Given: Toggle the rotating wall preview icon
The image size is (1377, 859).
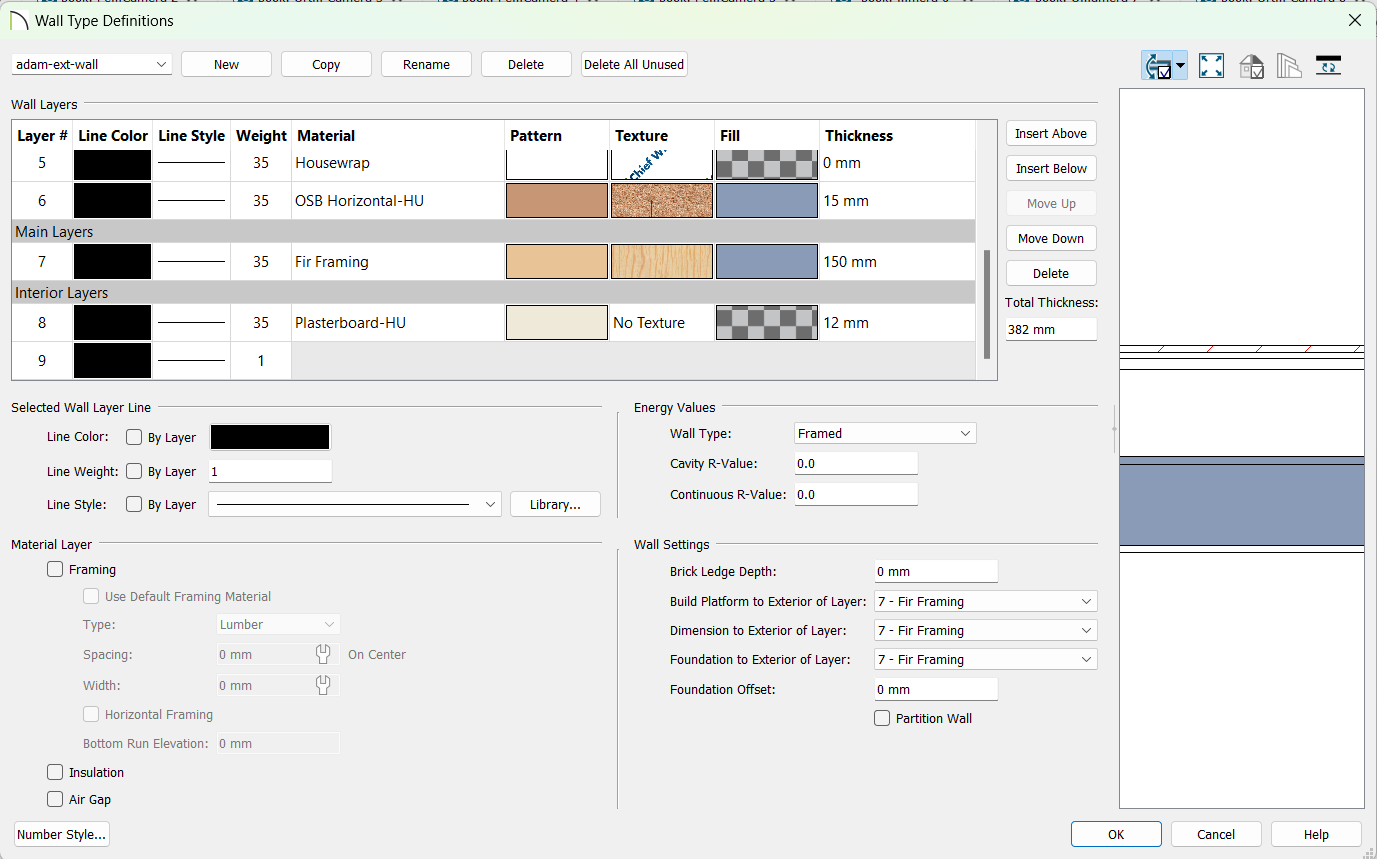Looking at the screenshot, I should (x=1158, y=66).
